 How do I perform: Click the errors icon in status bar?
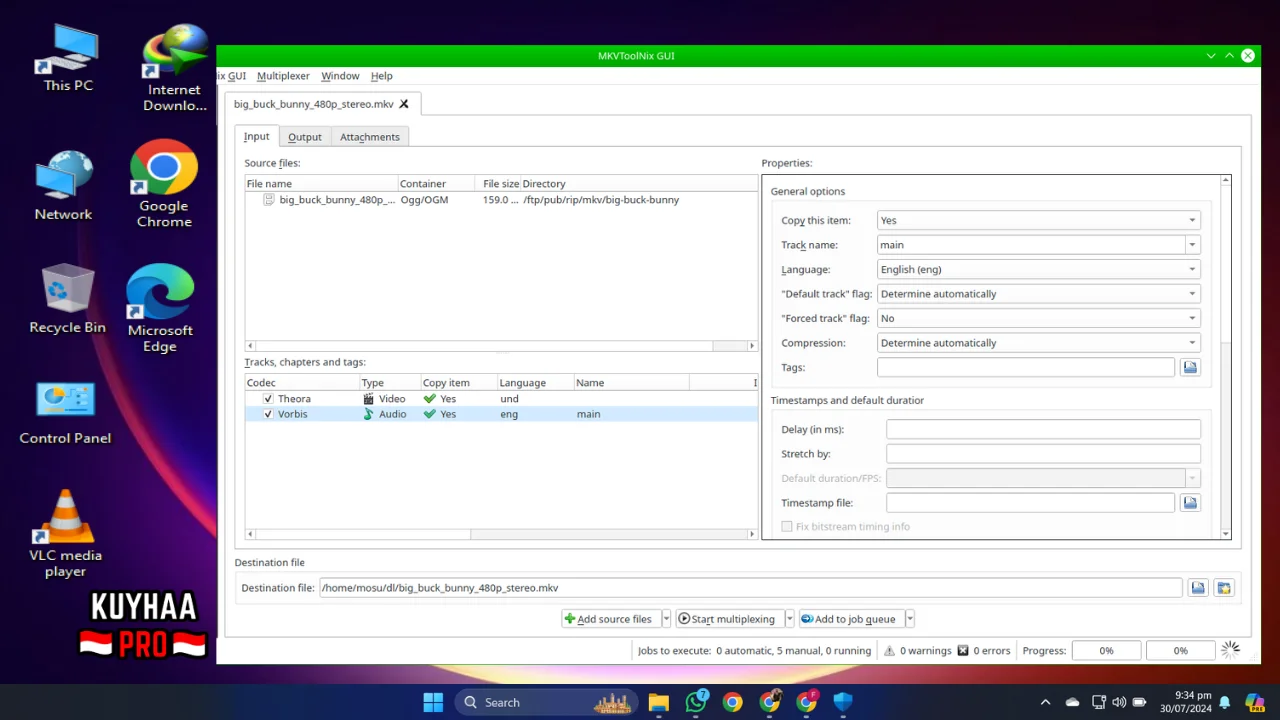click(x=963, y=651)
